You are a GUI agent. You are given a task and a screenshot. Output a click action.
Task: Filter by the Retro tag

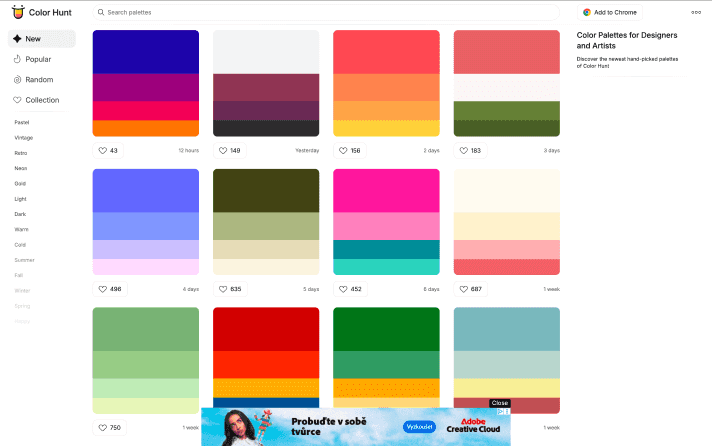21,153
